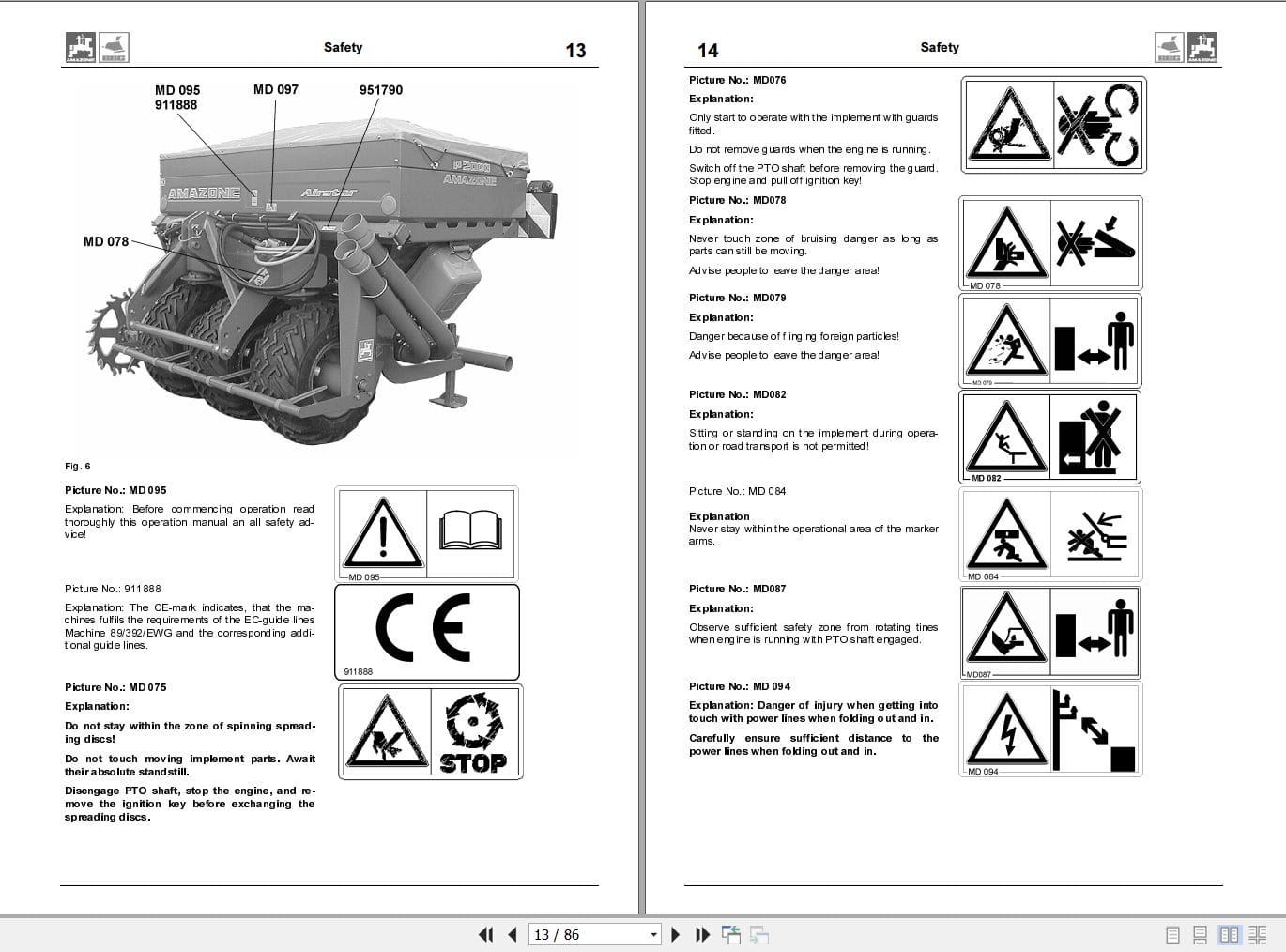Go to the first page
Screen dimensions: 1286x952
(x=485, y=934)
